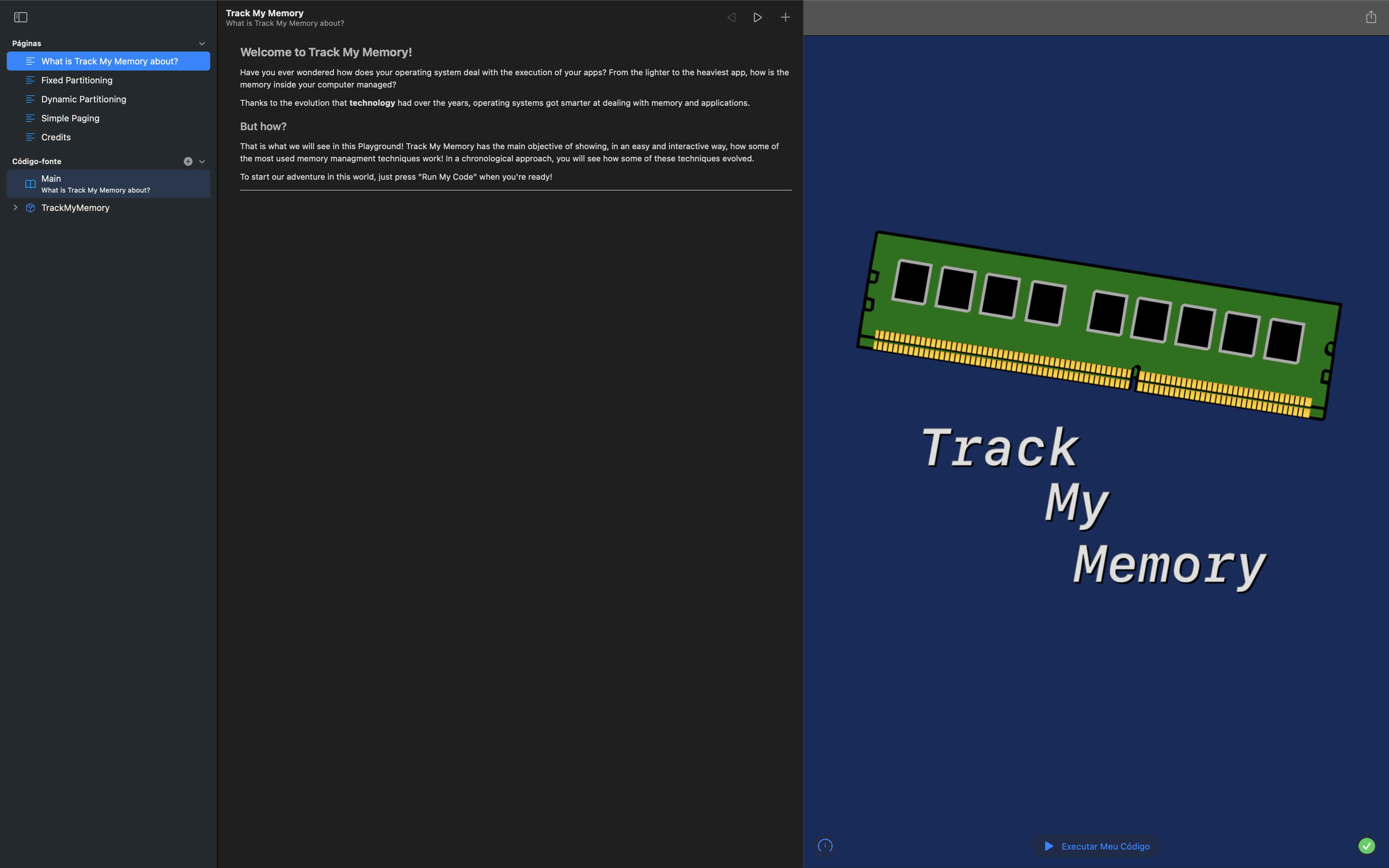Expand the Código-fonte section chevron
1389x868 pixels.
[x=201, y=161]
